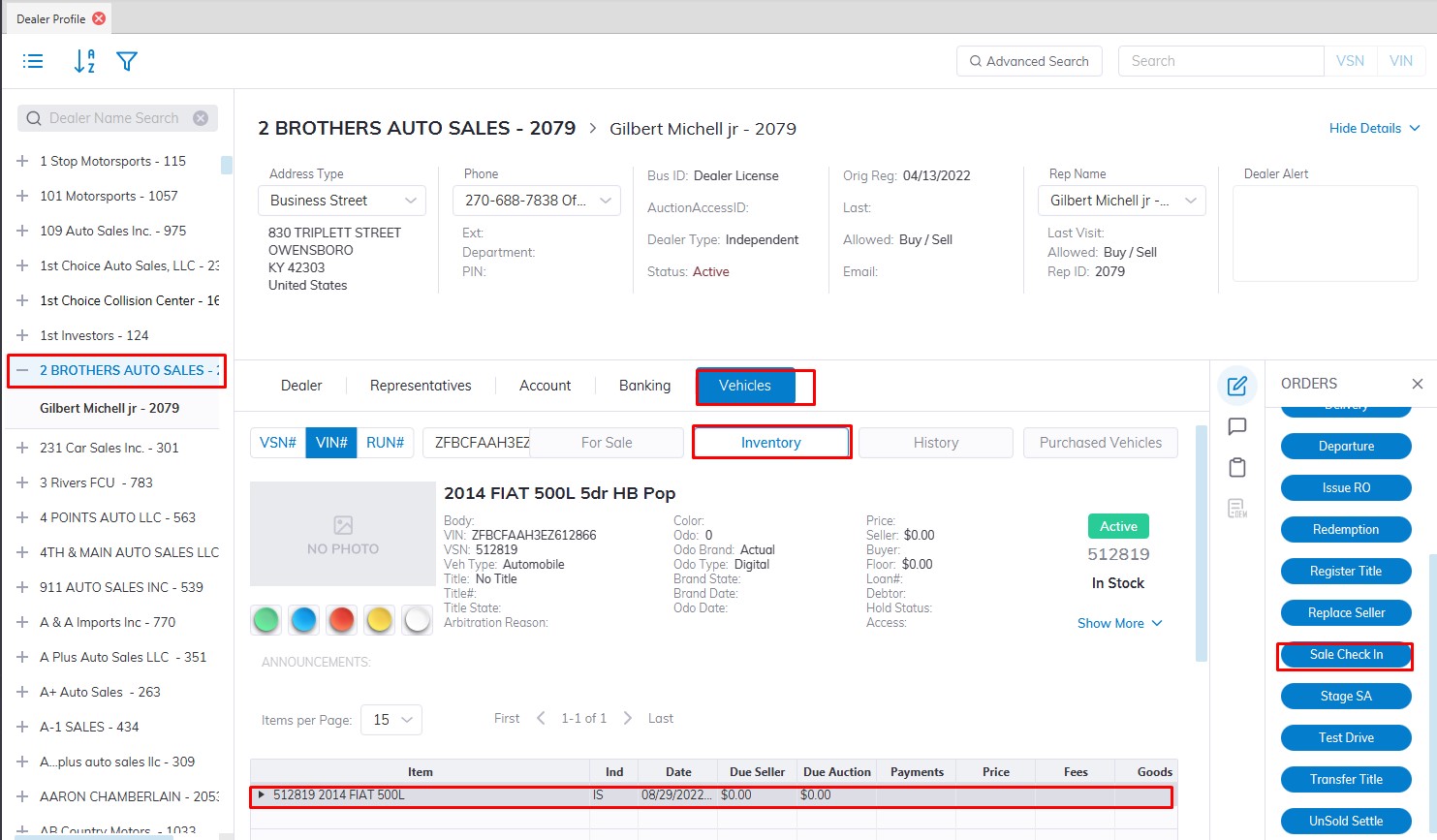
Task: Close the ORDERS panel
Action: click(x=1417, y=384)
